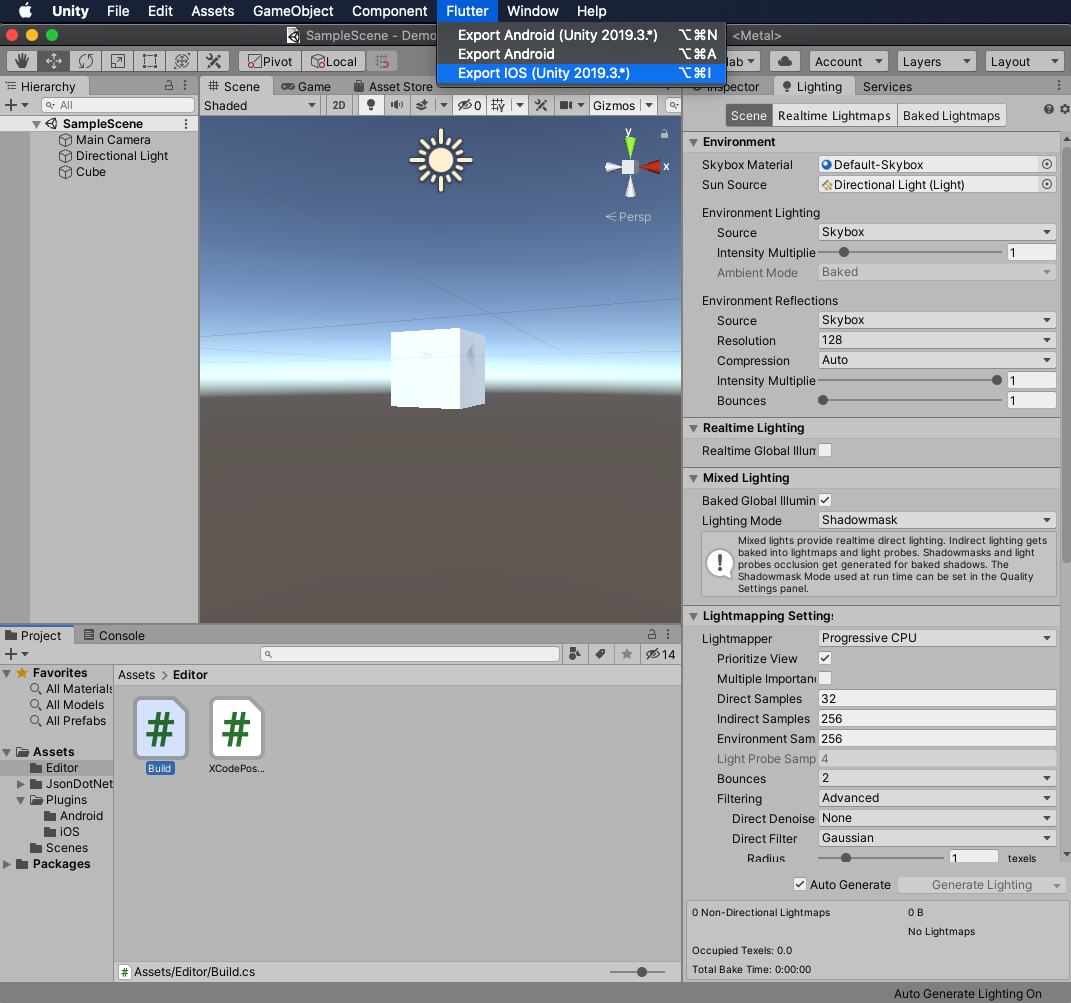Screen dimensions: 1071x1003
Task: Toggle scene audio speaker icon
Action: (x=397, y=105)
